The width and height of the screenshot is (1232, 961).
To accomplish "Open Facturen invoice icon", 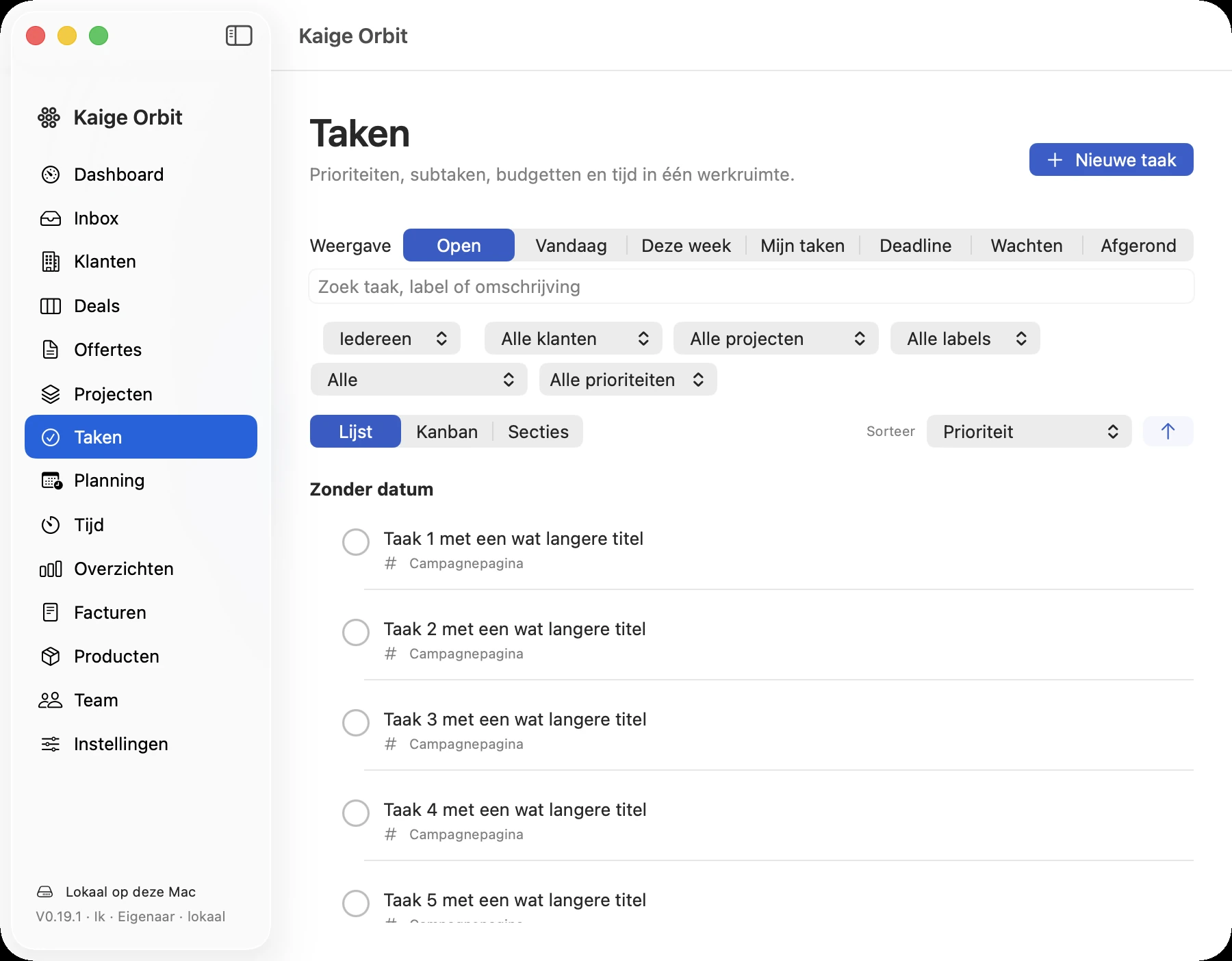I will (x=51, y=613).
